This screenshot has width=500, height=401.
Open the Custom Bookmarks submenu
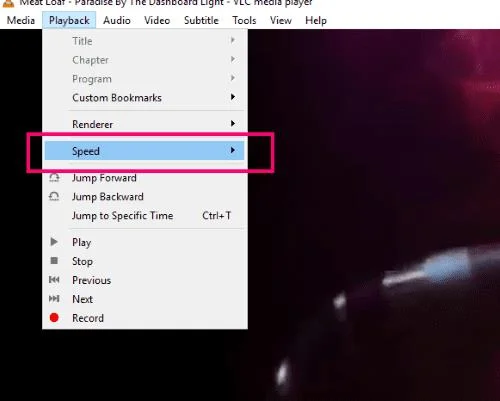pyautogui.click(x=145, y=98)
